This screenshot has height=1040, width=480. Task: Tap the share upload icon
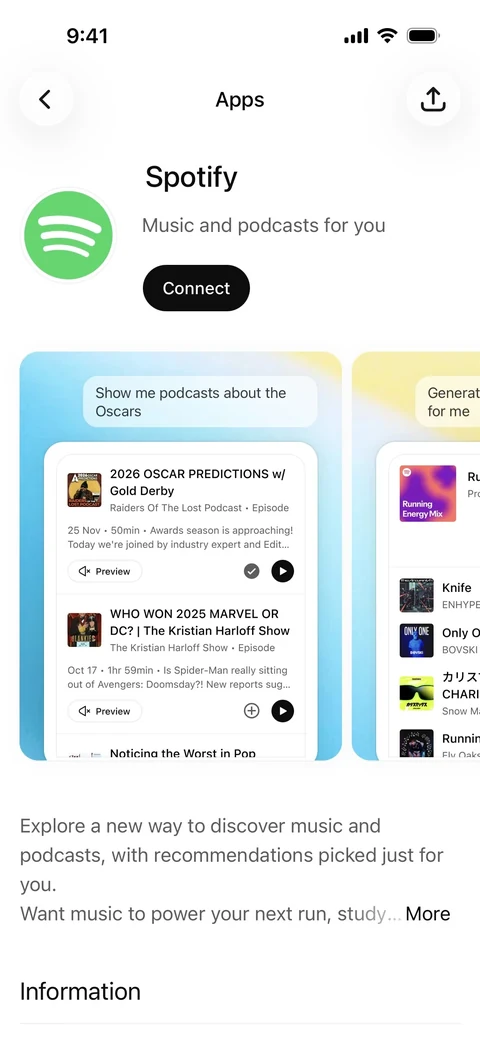click(433, 99)
